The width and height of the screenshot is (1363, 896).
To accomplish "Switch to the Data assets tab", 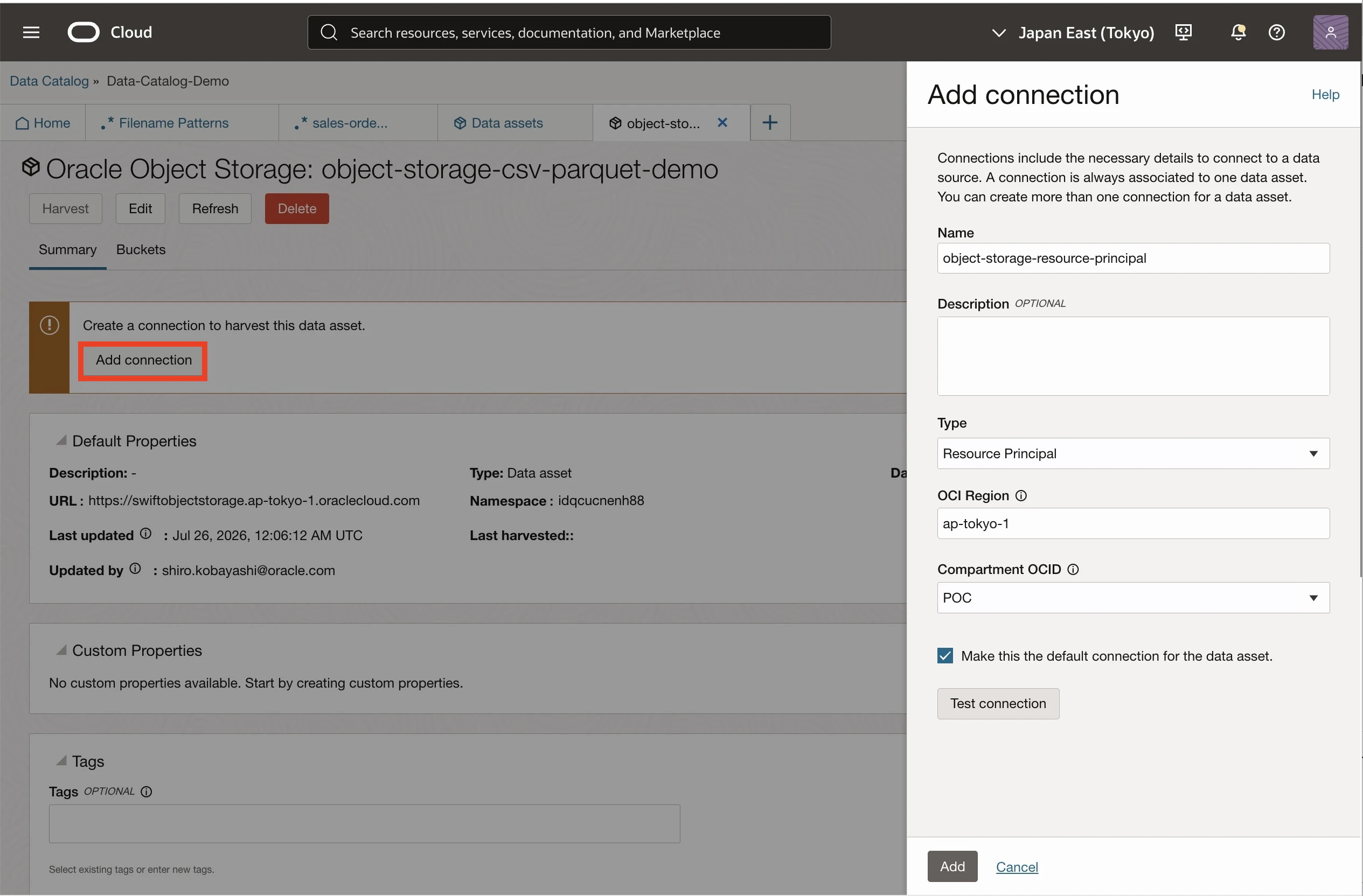I will 516,123.
